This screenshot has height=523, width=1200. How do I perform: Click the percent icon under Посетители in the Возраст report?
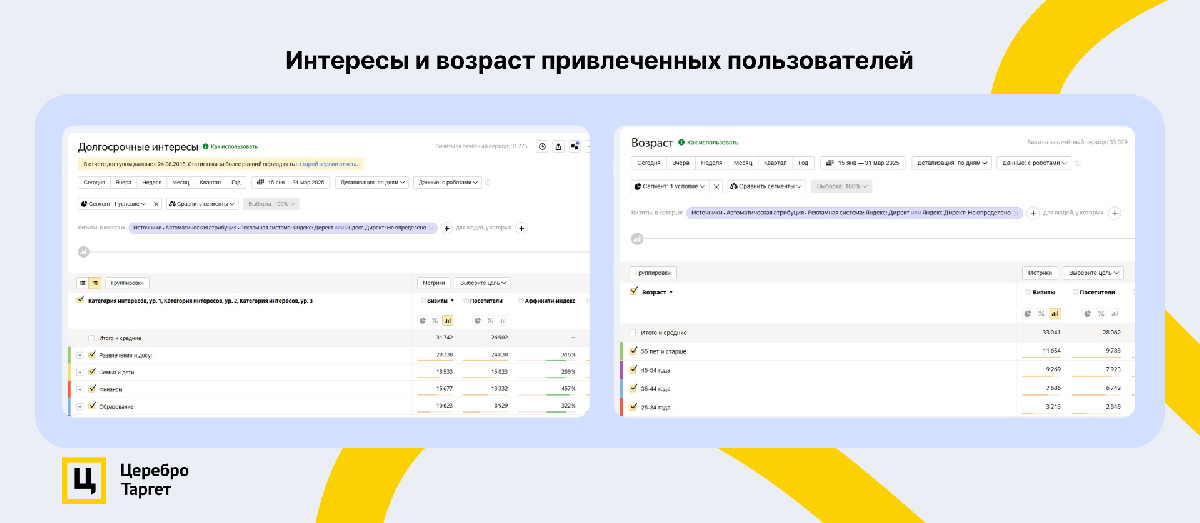pos(1100,313)
